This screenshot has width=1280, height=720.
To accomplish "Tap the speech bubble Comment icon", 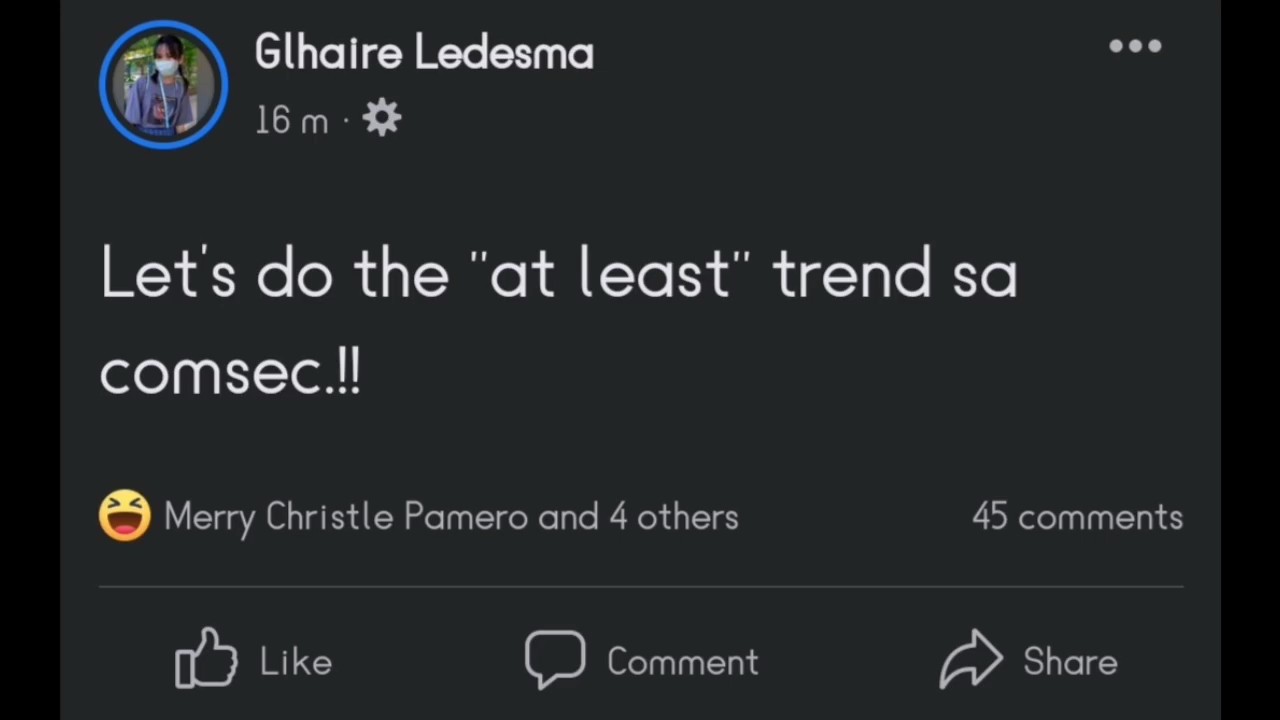I will (x=555, y=658).
